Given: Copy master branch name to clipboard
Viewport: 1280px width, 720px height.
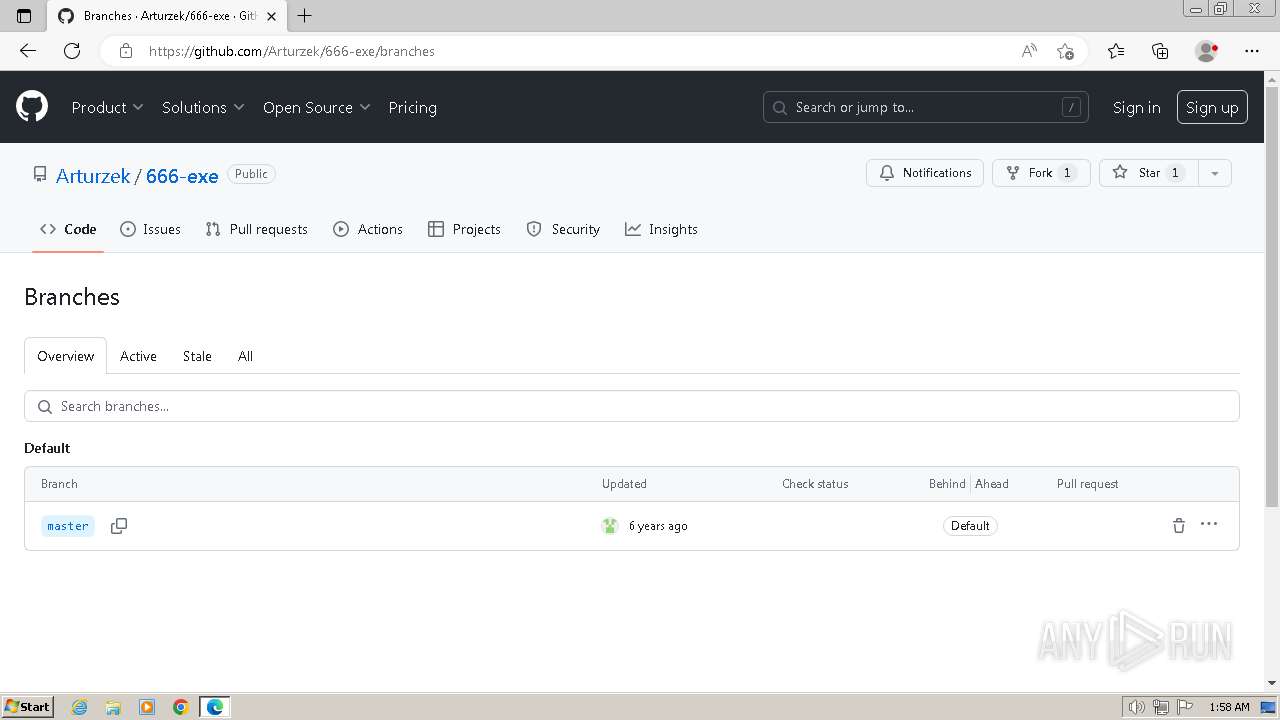Looking at the screenshot, I should pyautogui.click(x=118, y=526).
